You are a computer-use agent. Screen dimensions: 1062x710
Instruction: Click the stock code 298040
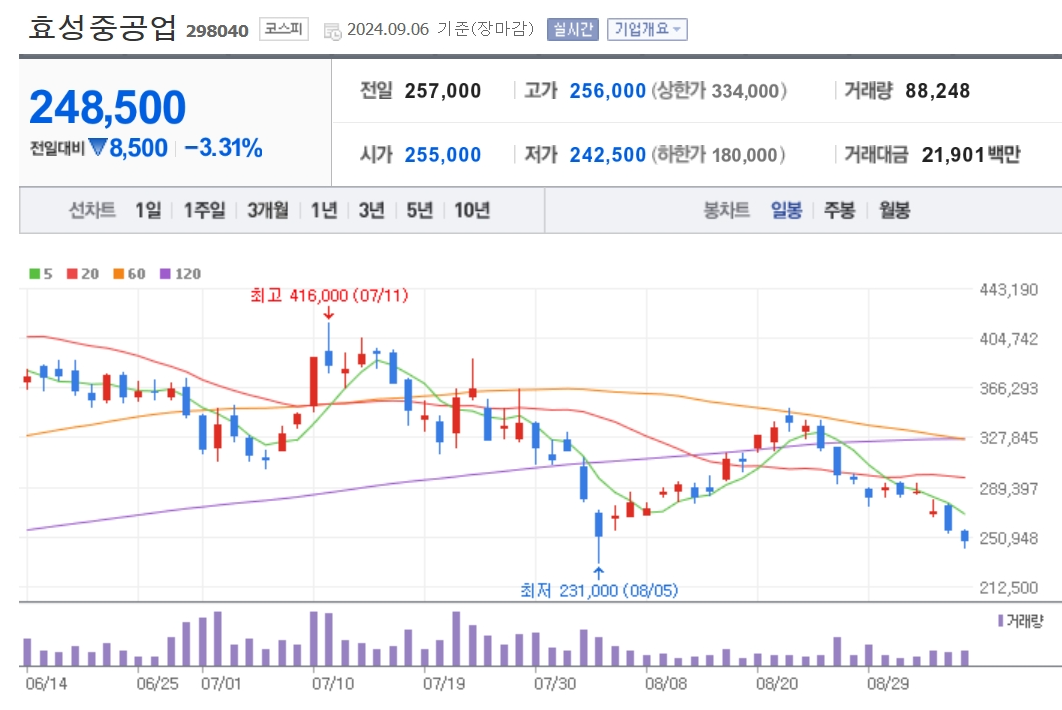tap(217, 31)
